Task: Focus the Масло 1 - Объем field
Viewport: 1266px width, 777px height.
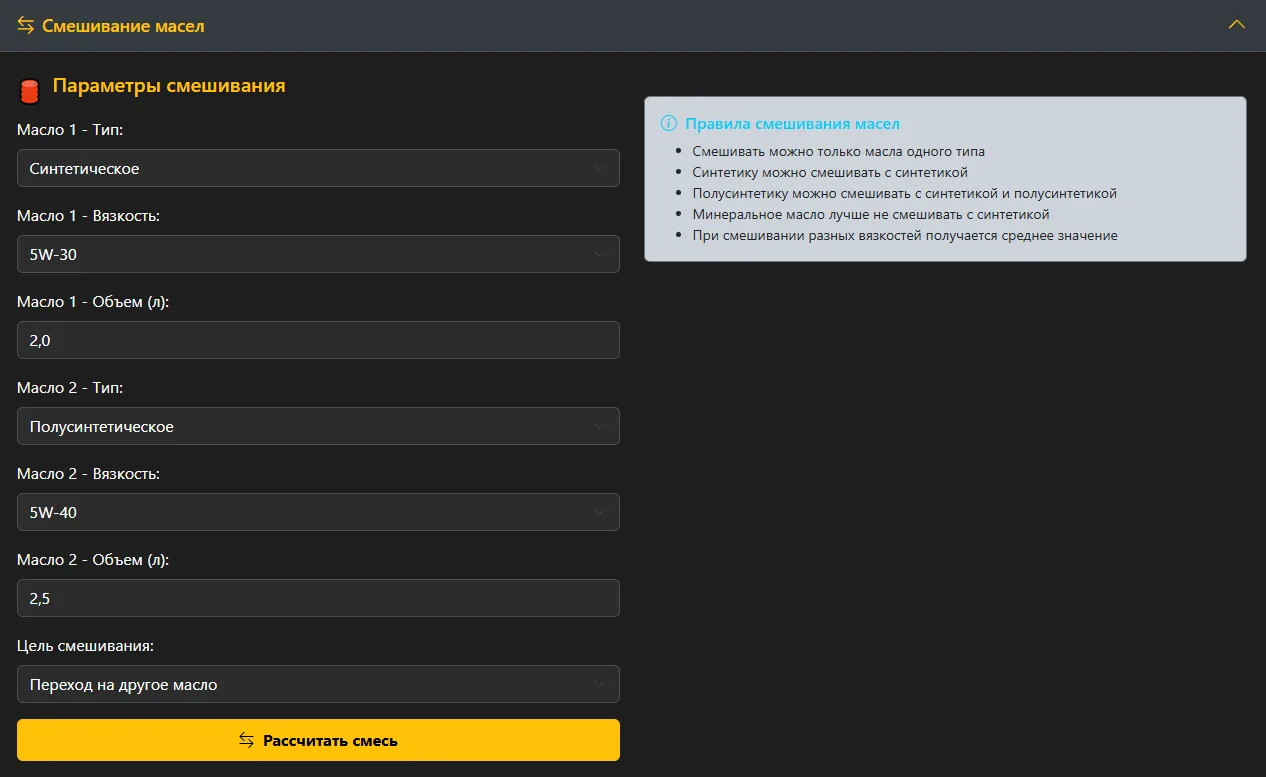Action: 318,340
